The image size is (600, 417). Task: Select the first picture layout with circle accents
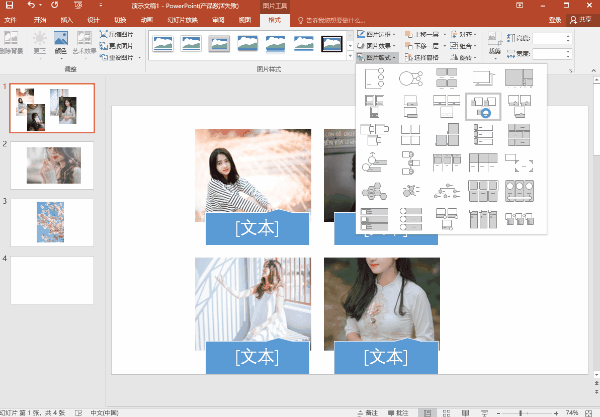coord(374,78)
